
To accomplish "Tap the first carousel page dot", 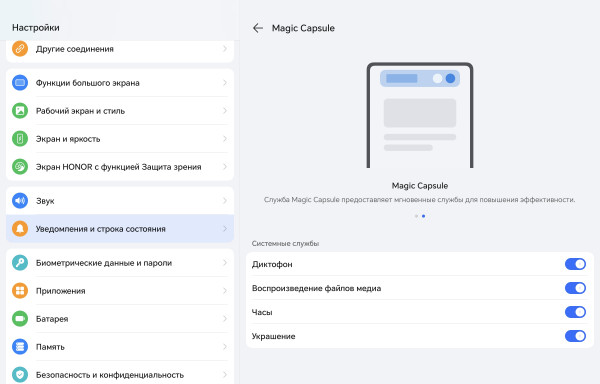I will click(416, 216).
